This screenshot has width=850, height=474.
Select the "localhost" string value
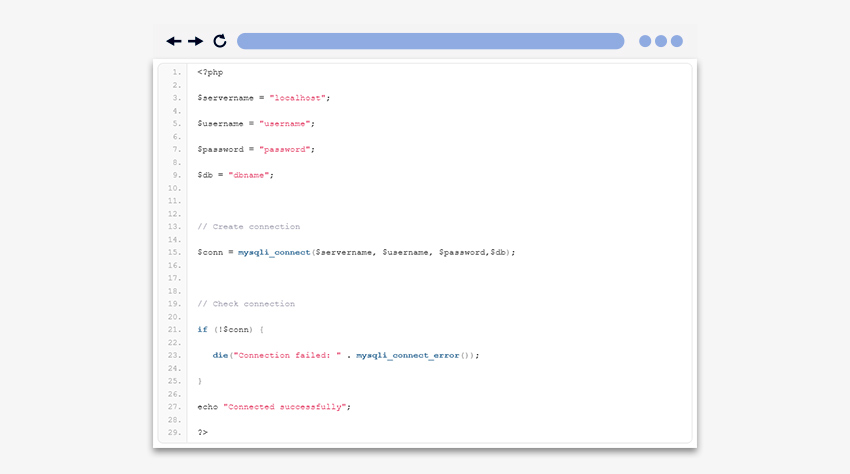point(298,98)
